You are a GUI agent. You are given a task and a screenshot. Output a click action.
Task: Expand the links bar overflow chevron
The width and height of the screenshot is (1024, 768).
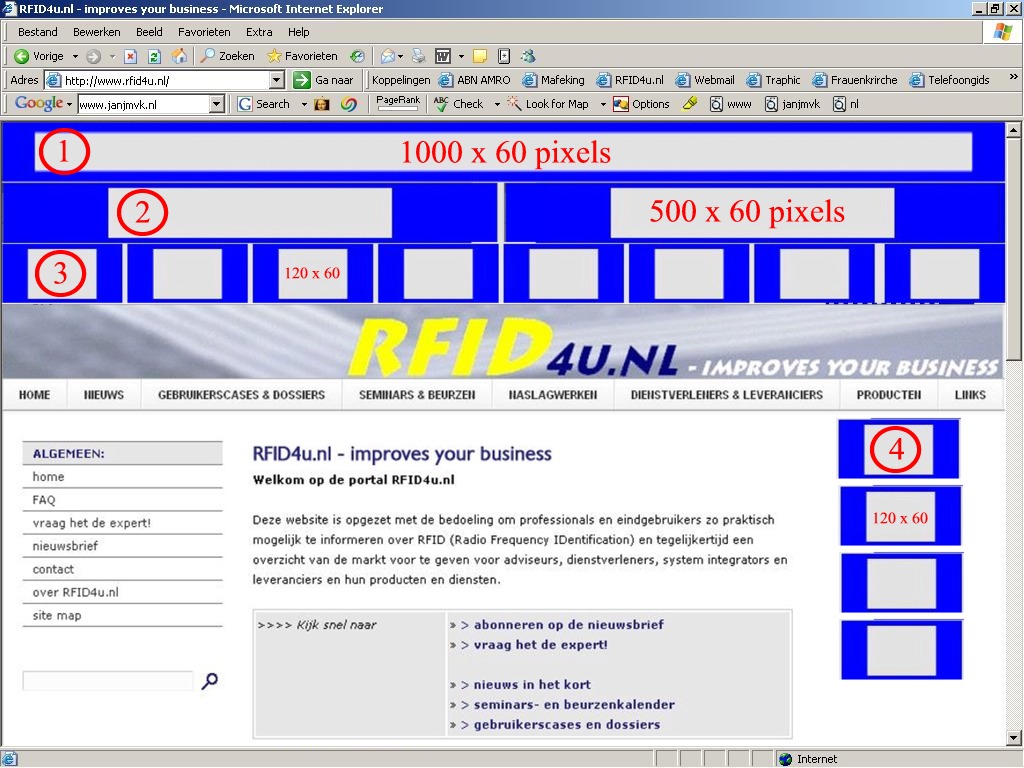point(1014,77)
